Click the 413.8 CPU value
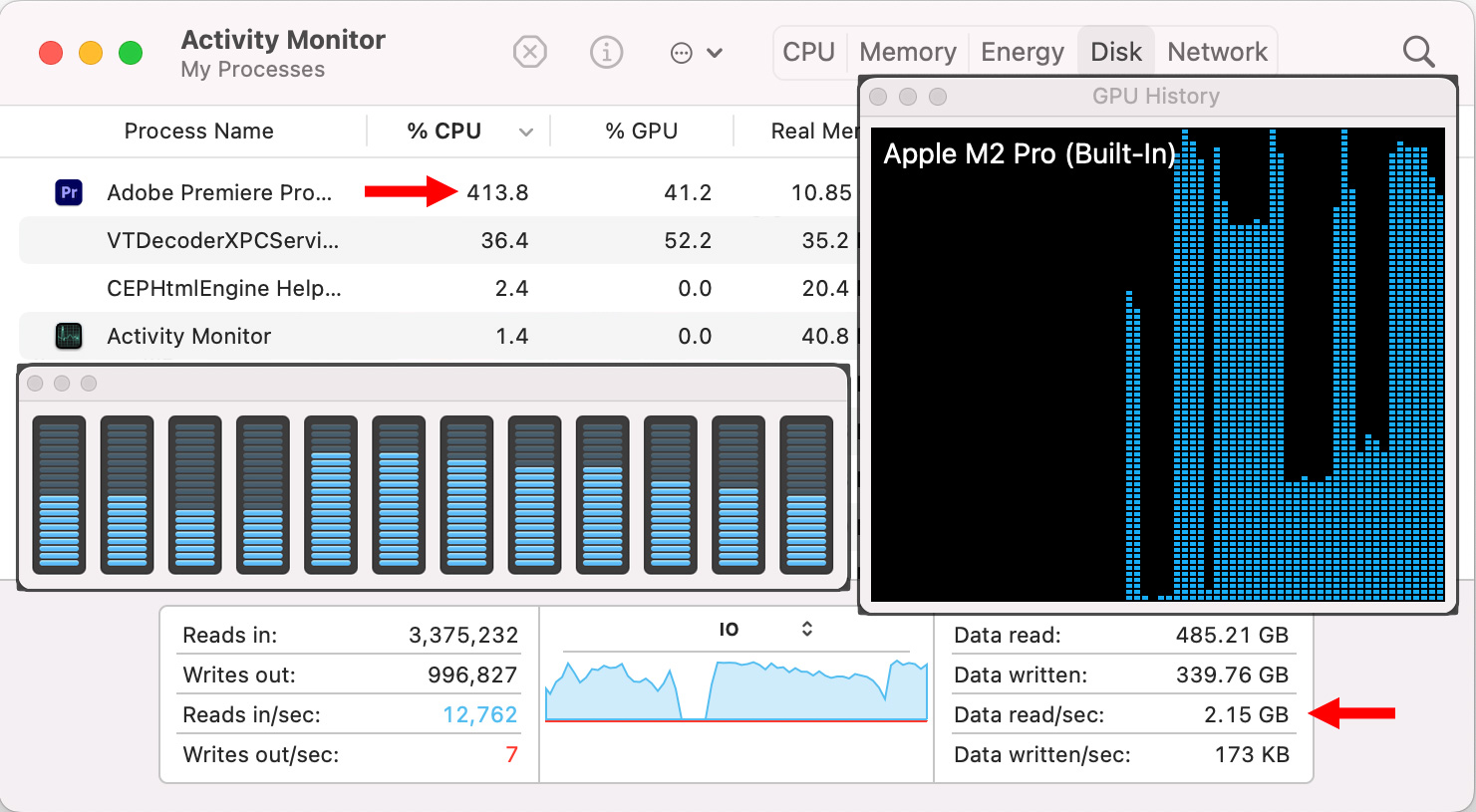This screenshot has height=812, width=1476. pyautogui.click(x=497, y=192)
